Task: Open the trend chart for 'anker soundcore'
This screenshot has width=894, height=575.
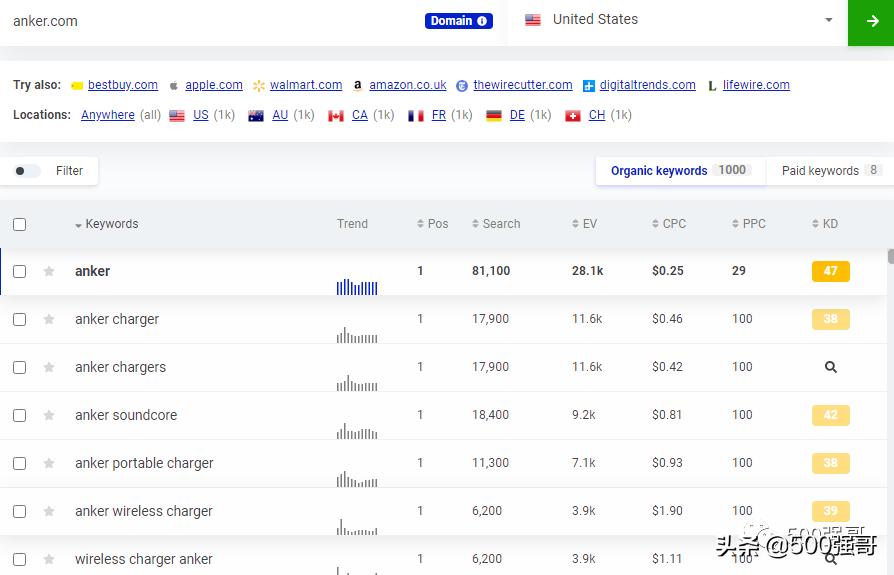Action: pos(357,431)
